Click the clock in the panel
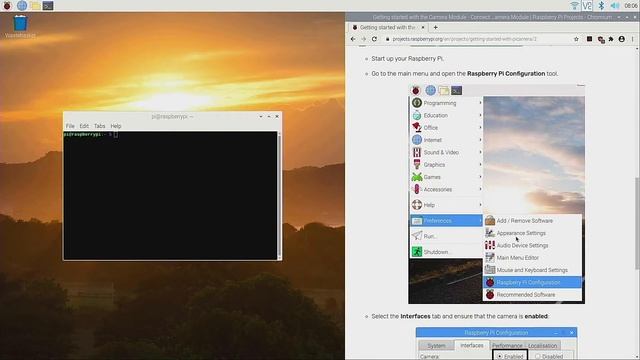The width and height of the screenshot is (640, 360). 631,6
